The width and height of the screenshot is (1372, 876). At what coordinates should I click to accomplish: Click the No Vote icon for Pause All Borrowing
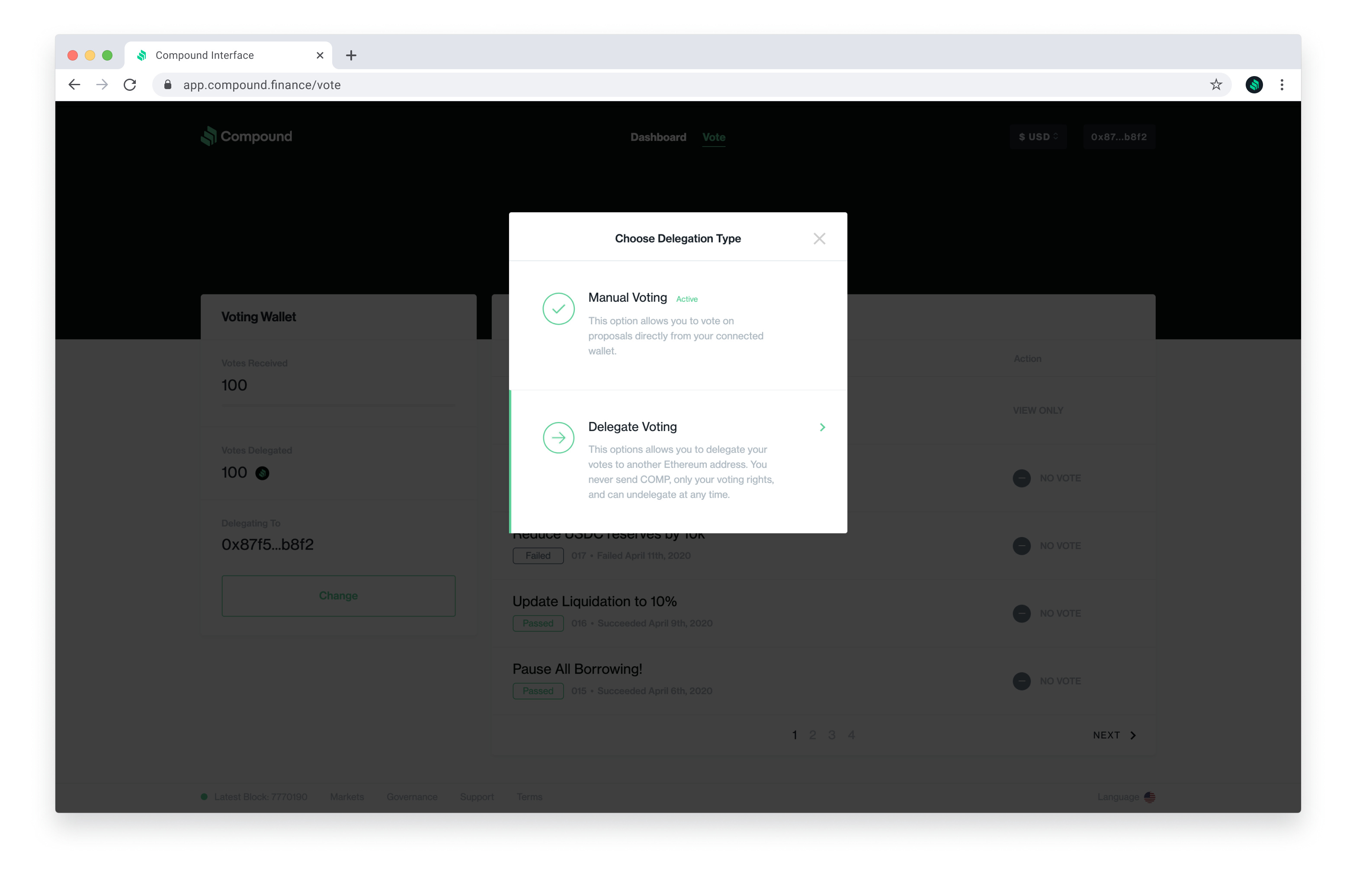pos(1021,681)
